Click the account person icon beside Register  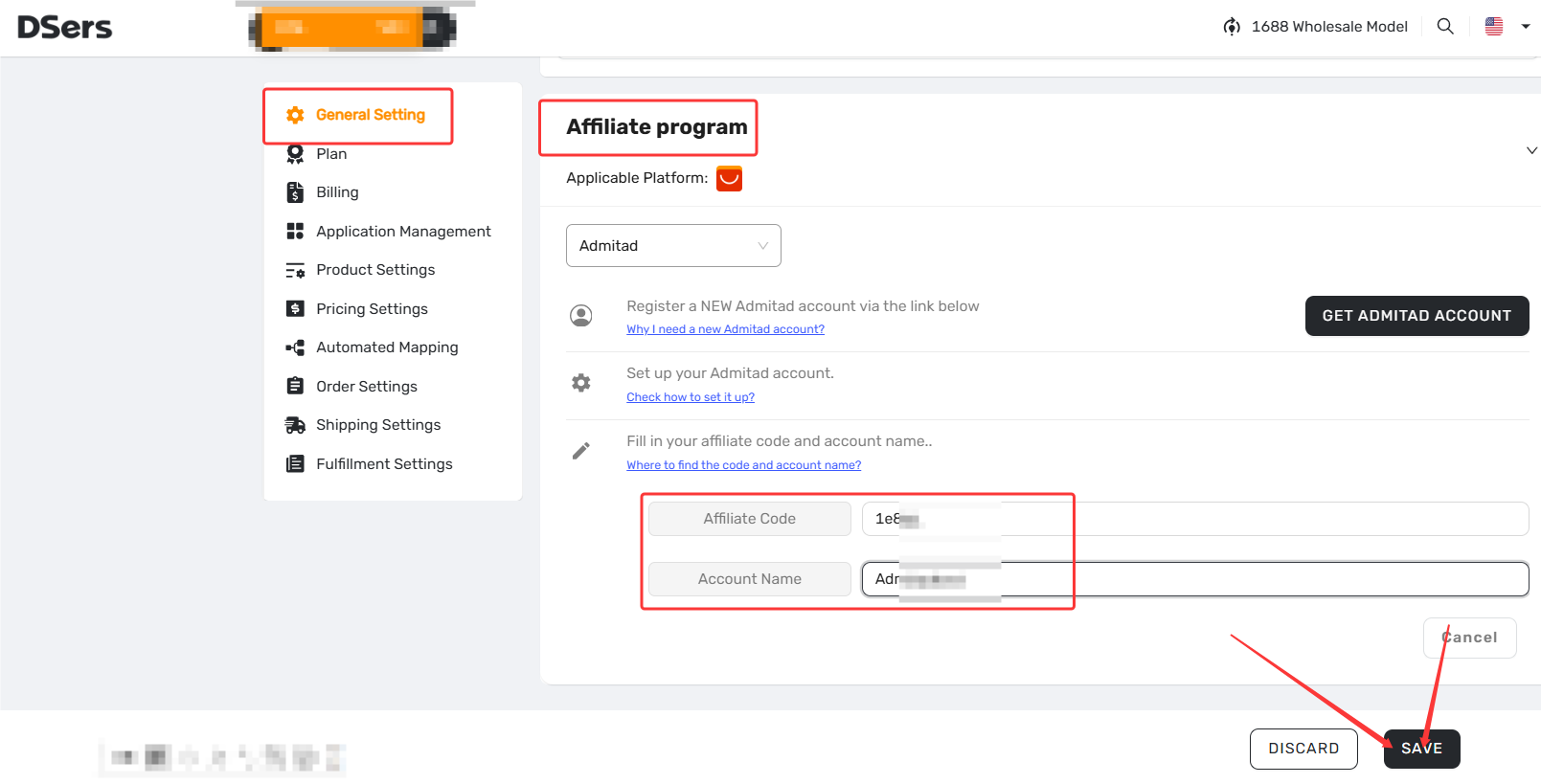[x=581, y=316]
